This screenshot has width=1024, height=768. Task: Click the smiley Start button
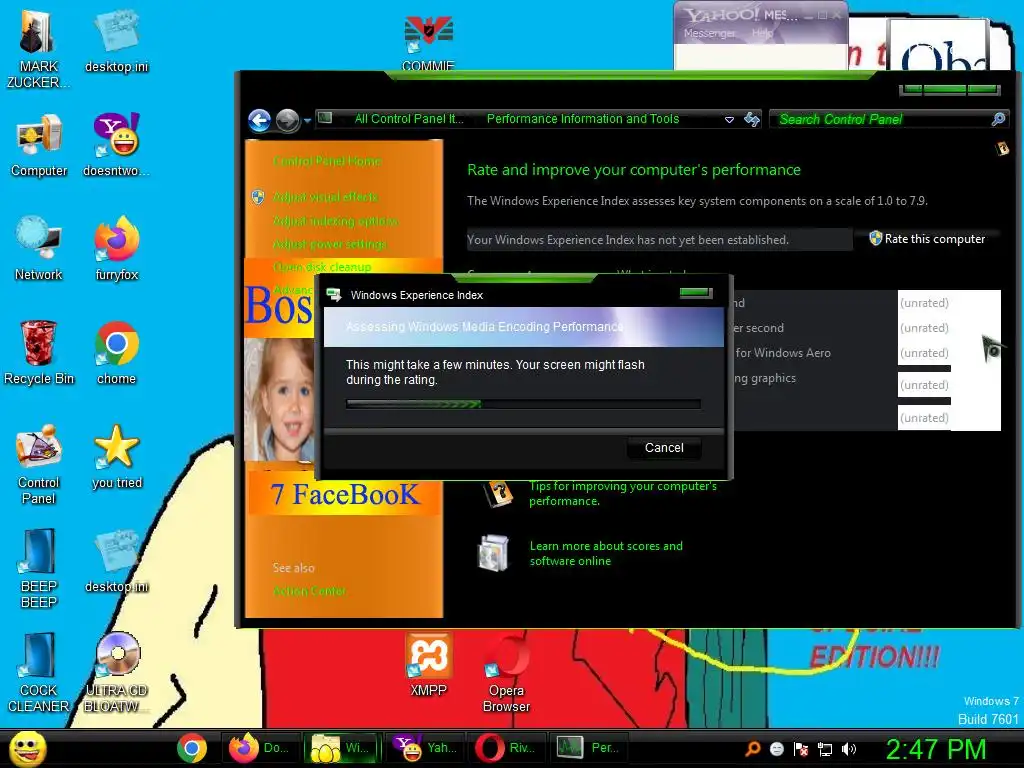[27, 748]
